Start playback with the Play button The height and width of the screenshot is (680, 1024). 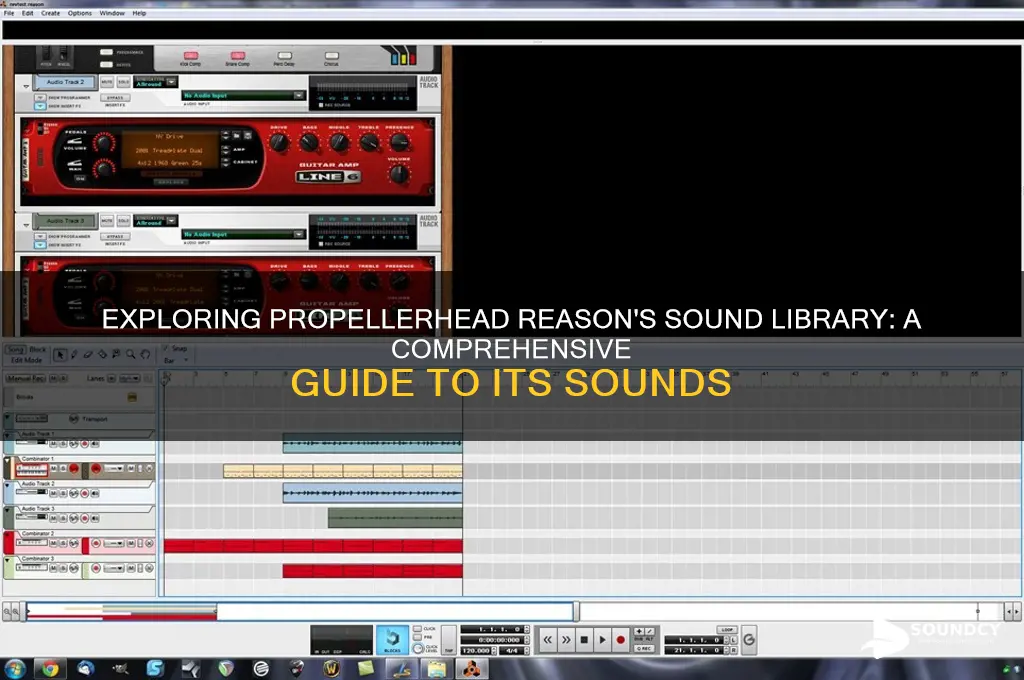[602, 640]
